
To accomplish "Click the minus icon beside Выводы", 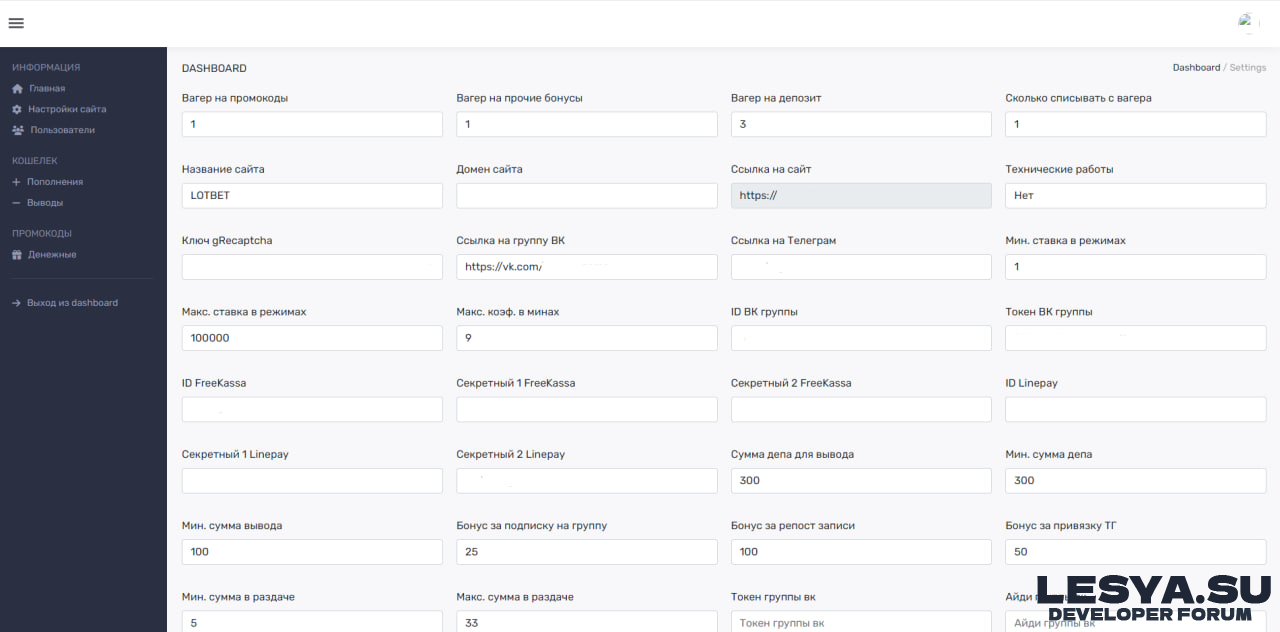I will 16,203.
